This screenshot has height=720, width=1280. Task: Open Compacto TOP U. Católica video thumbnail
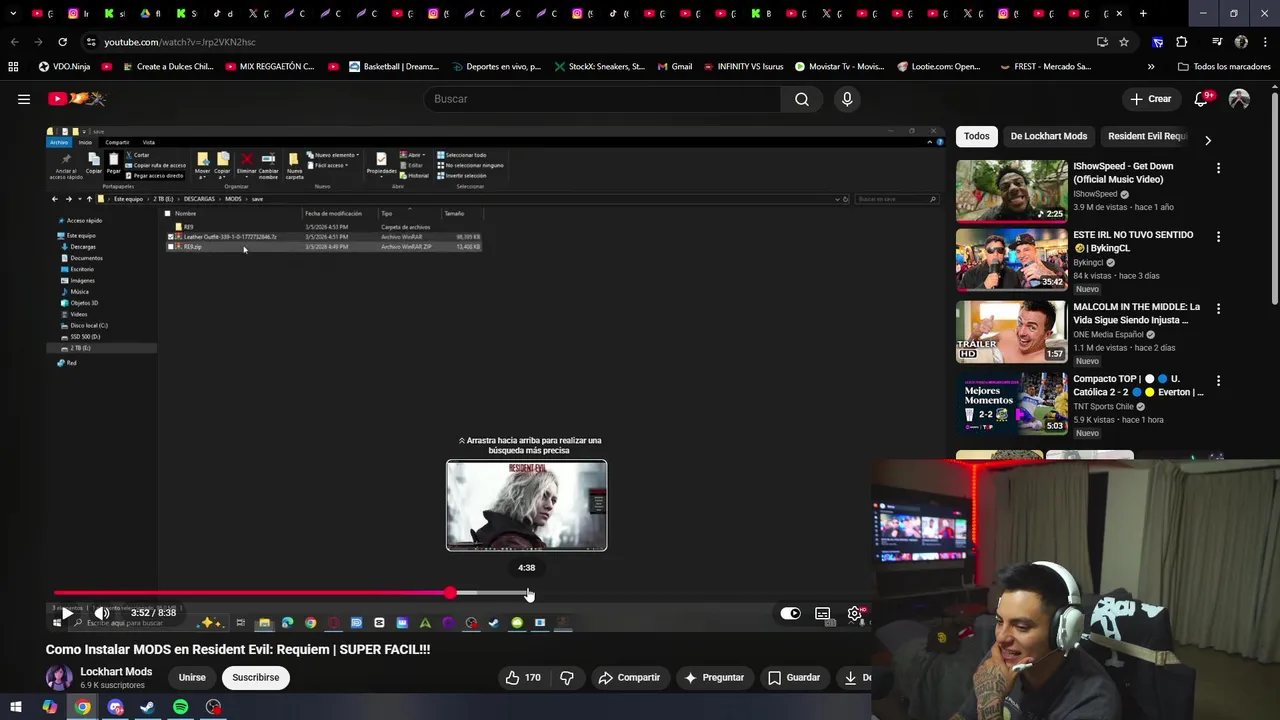[1012, 404]
